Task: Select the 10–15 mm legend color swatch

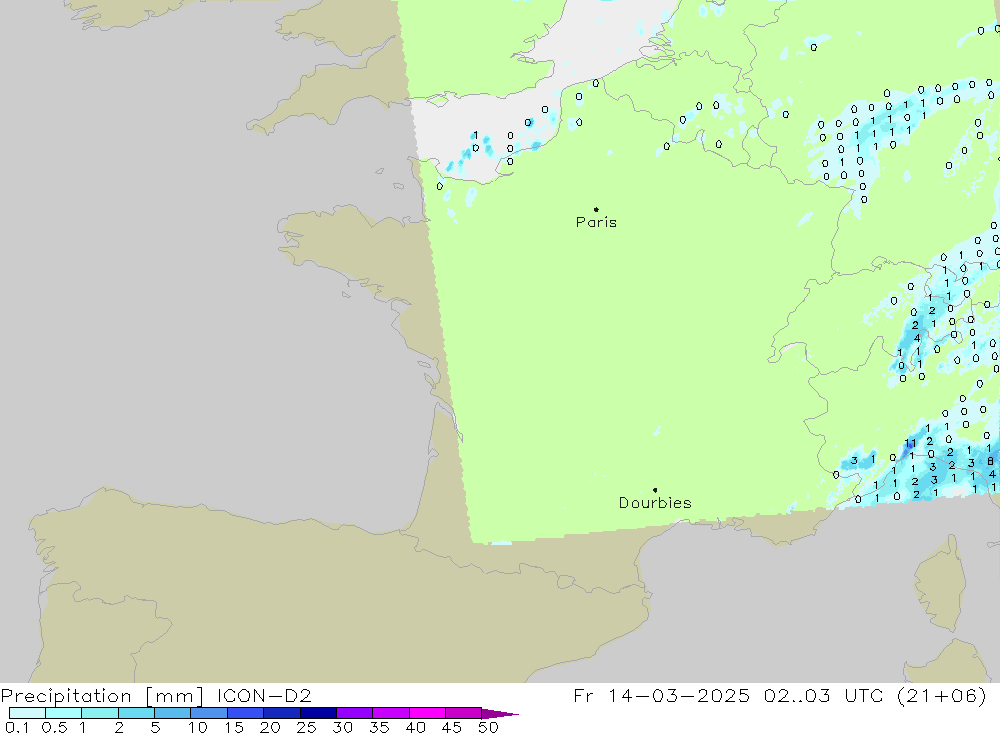Action: click(x=209, y=713)
